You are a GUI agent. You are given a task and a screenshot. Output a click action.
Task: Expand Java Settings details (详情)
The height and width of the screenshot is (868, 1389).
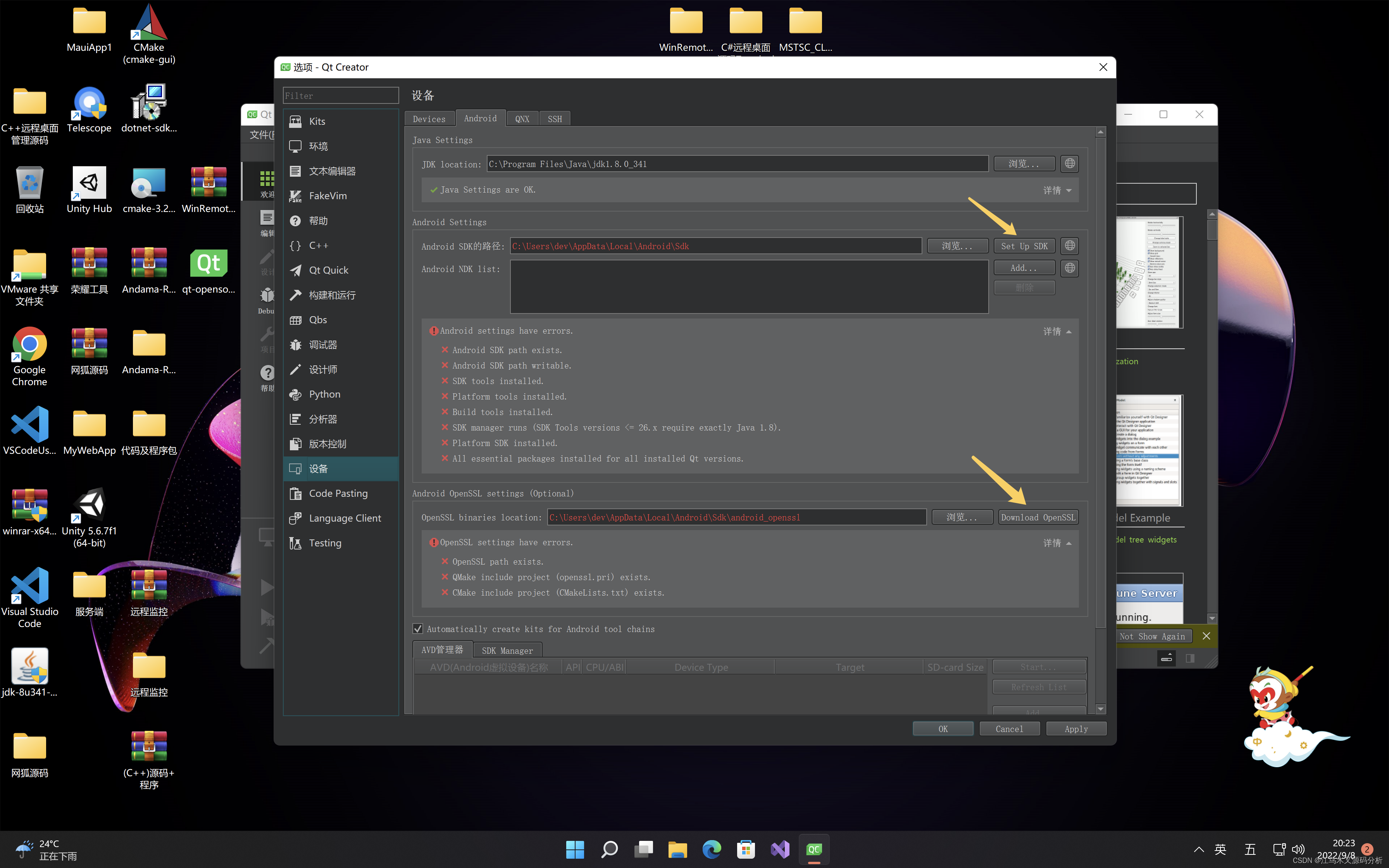click(x=1057, y=190)
